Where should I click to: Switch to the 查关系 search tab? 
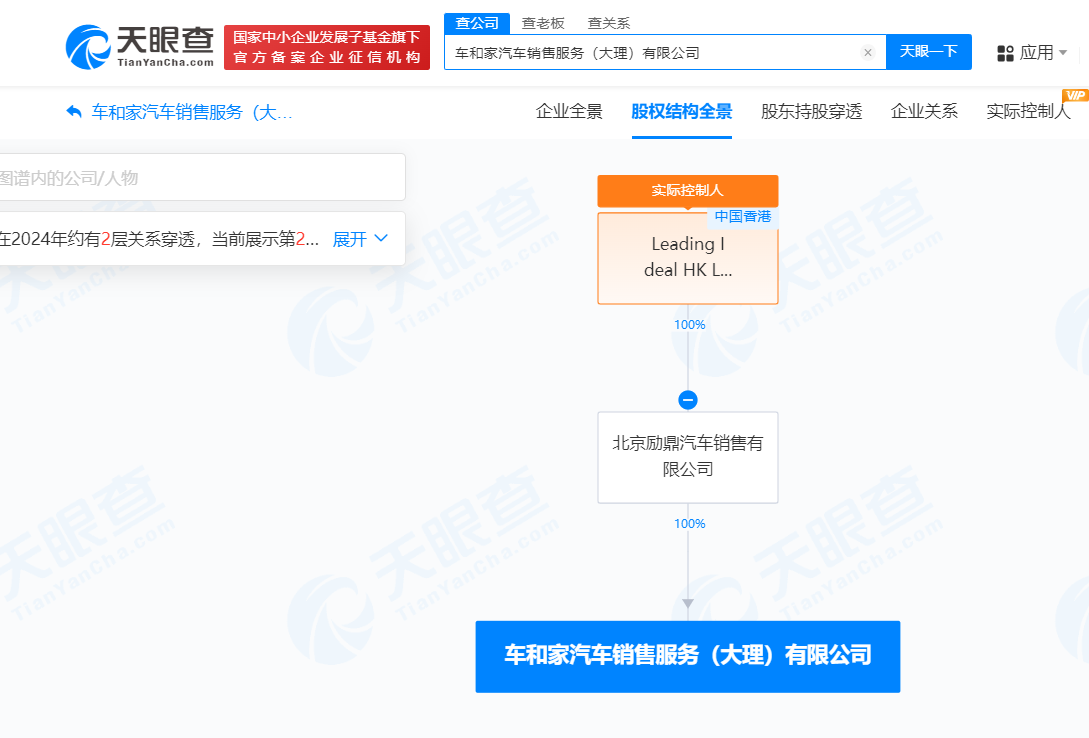click(x=608, y=24)
